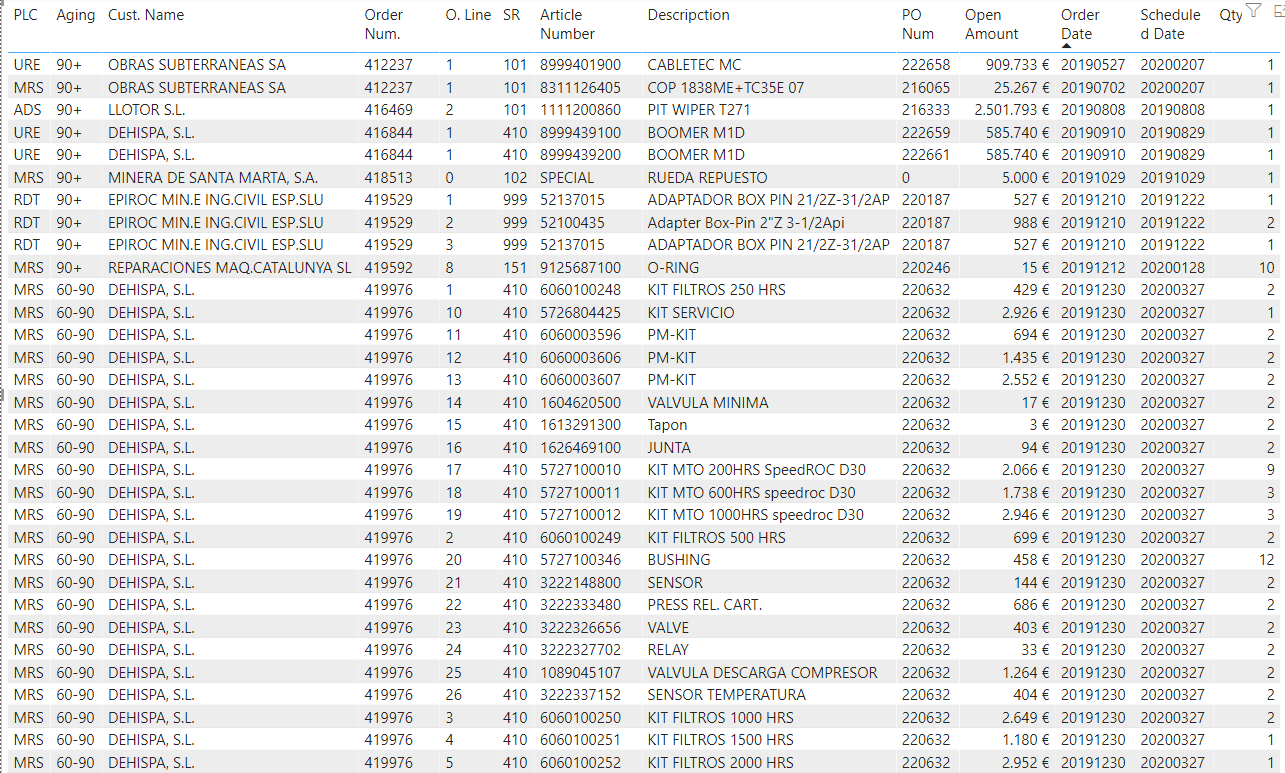
Task: Click the VALVULA DESCARGA COMPRESOR cell
Action: [x=763, y=673]
